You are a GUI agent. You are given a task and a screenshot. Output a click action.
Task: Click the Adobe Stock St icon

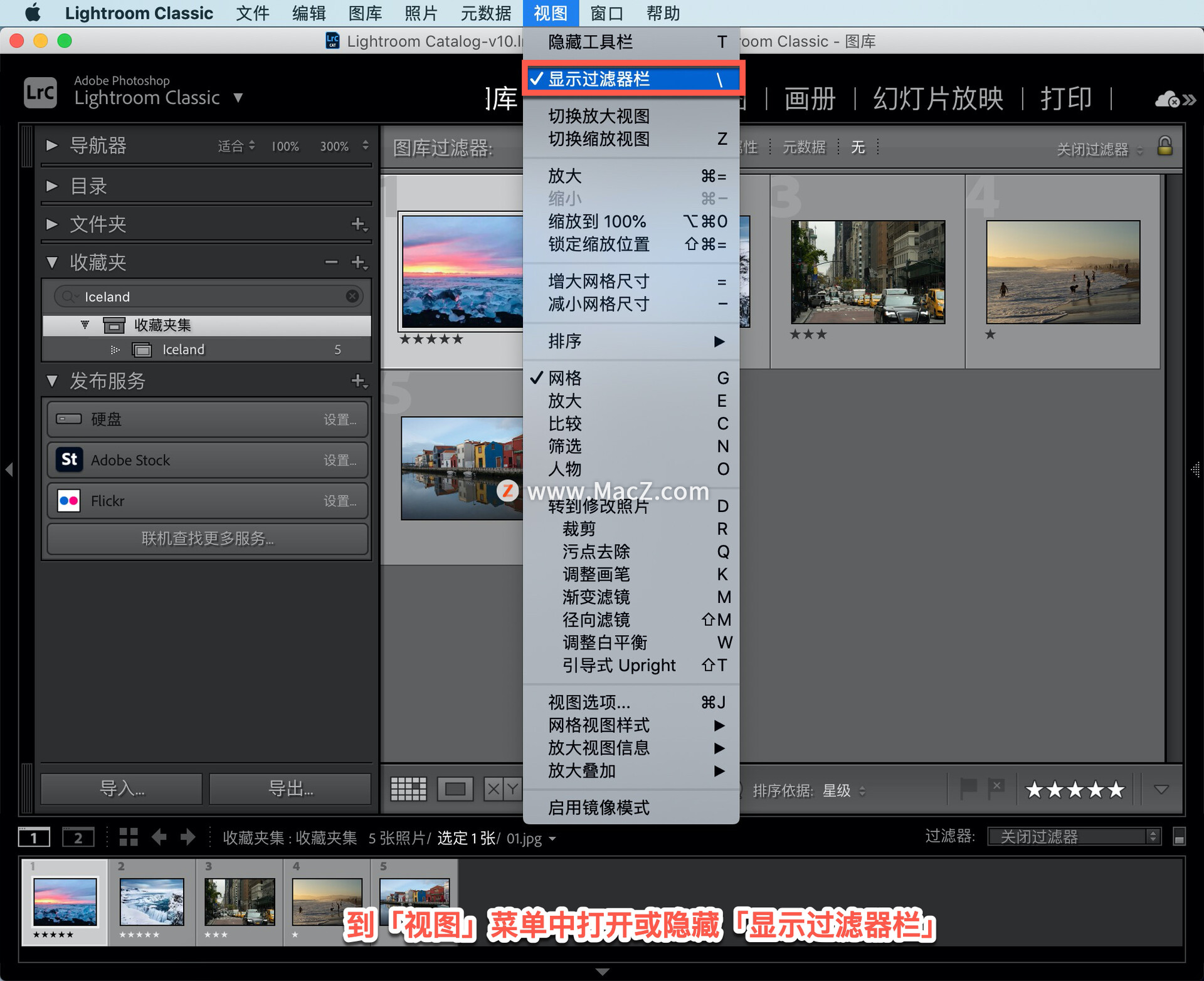[x=69, y=459]
